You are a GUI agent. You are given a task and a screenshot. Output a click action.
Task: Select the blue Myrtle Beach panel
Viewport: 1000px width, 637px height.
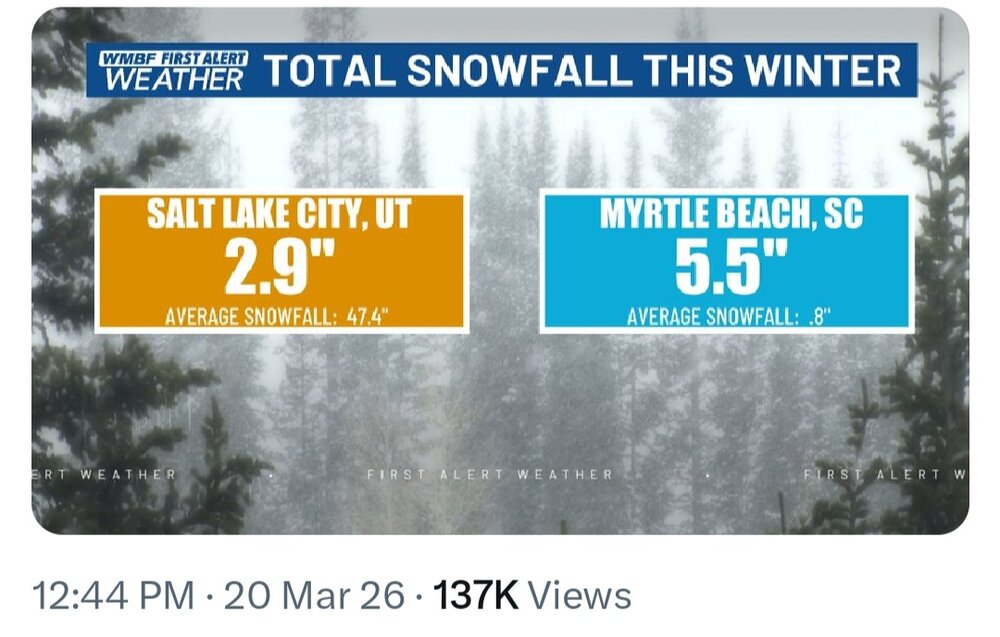726,262
